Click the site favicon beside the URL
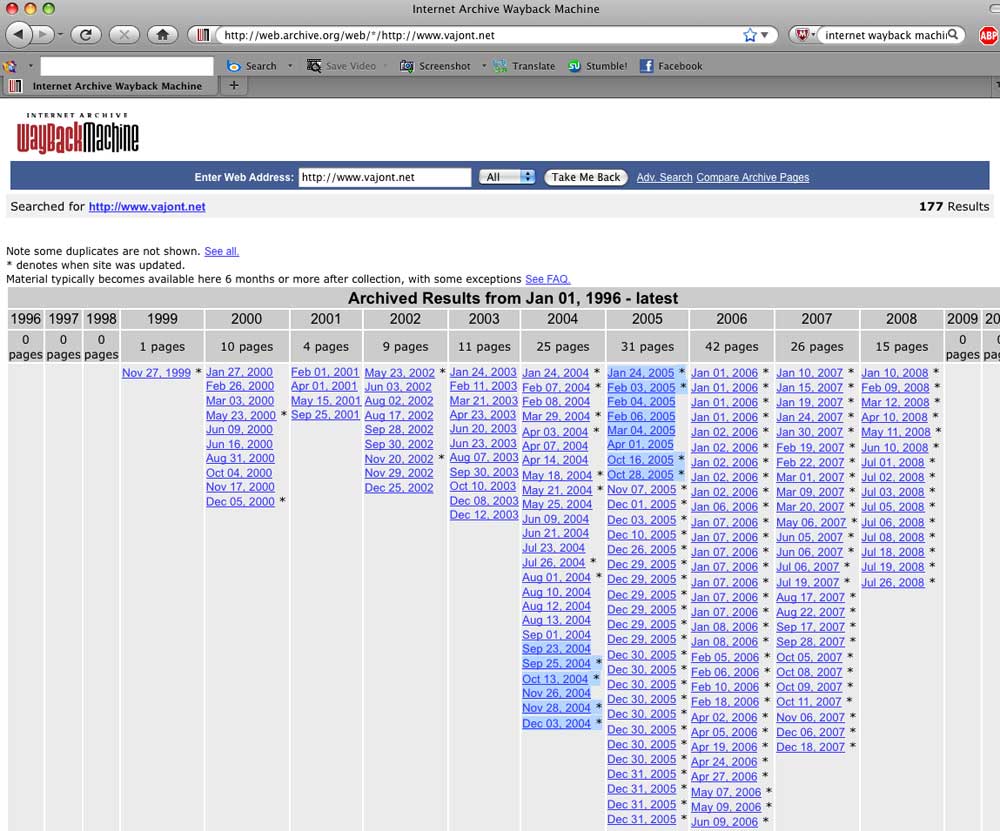The height and width of the screenshot is (831, 1000). [203, 35]
